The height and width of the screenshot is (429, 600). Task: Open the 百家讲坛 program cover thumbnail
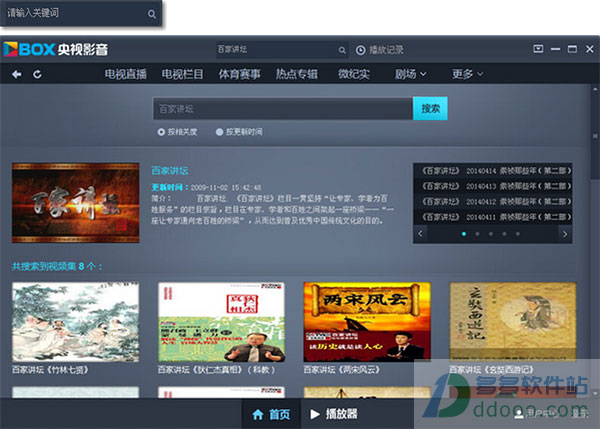point(75,203)
